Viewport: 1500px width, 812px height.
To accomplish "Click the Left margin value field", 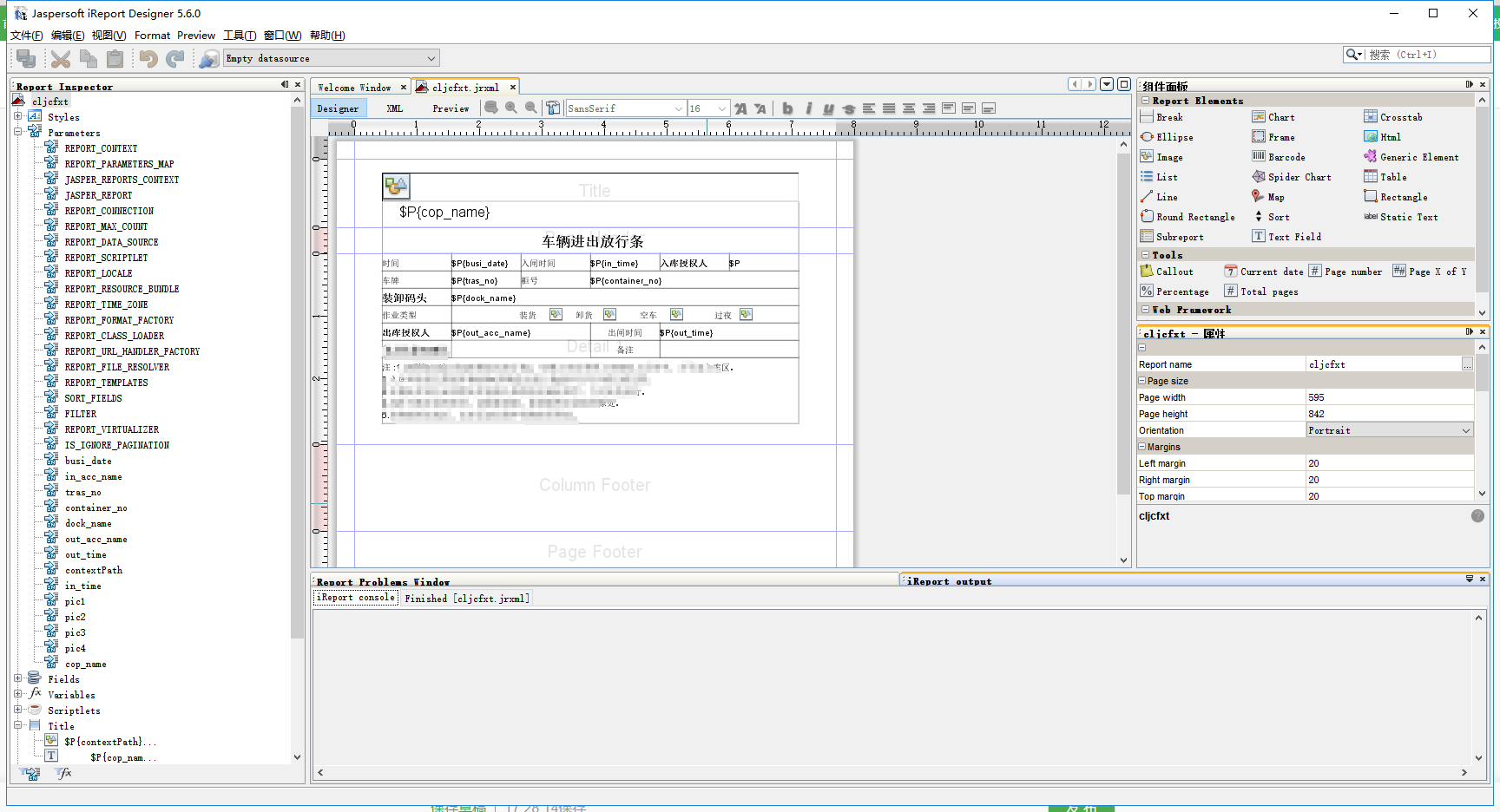I will [1390, 463].
